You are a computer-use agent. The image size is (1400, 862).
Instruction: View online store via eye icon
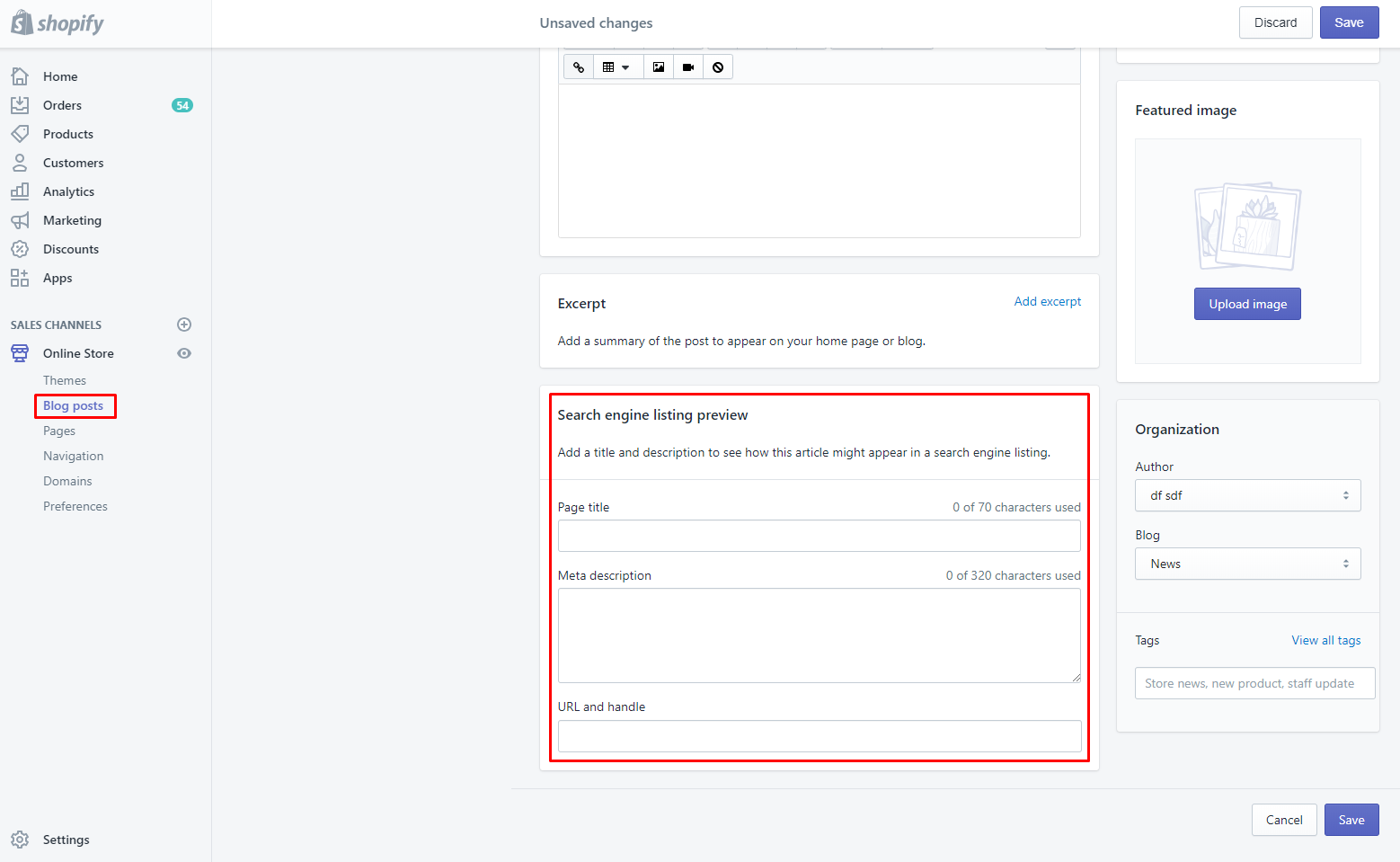click(184, 353)
